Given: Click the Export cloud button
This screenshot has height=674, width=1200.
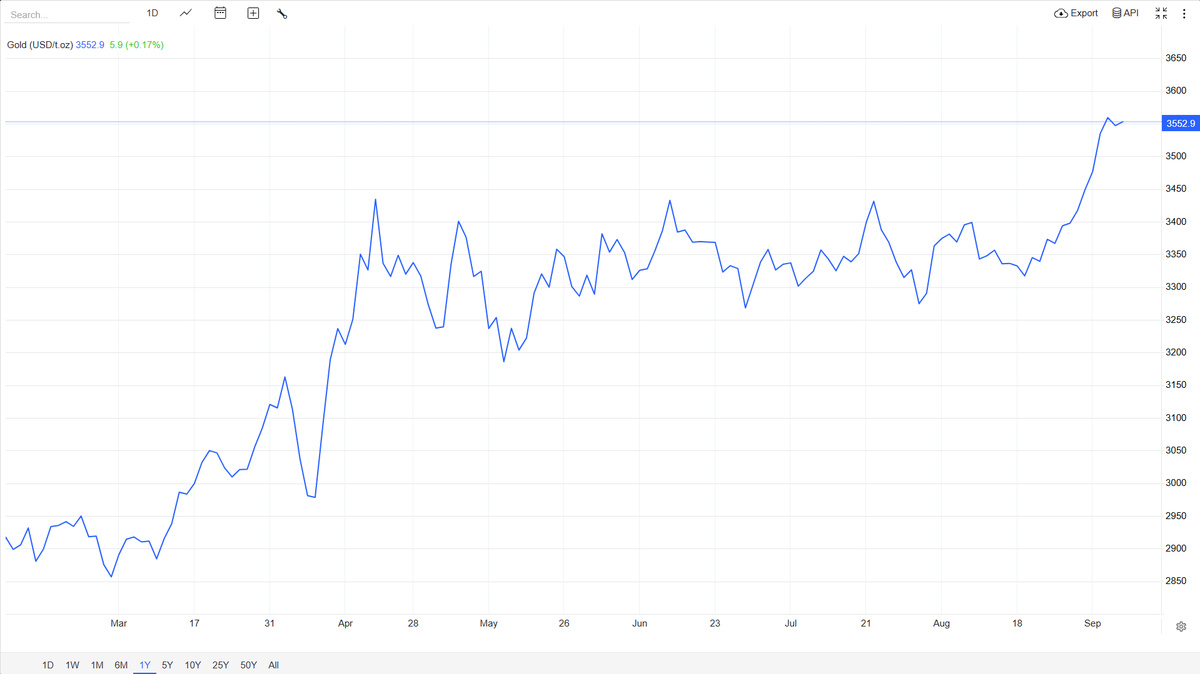Looking at the screenshot, I should 1076,13.
